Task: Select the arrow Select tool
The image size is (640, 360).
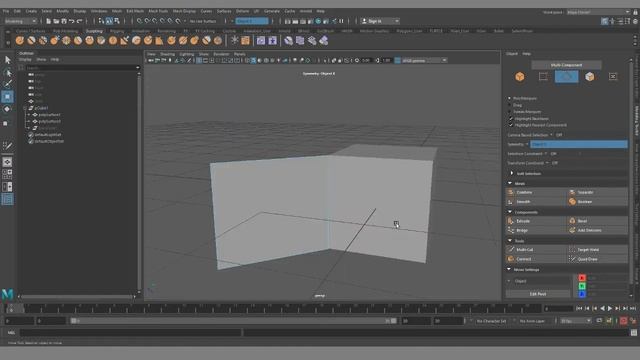Action: point(7,60)
